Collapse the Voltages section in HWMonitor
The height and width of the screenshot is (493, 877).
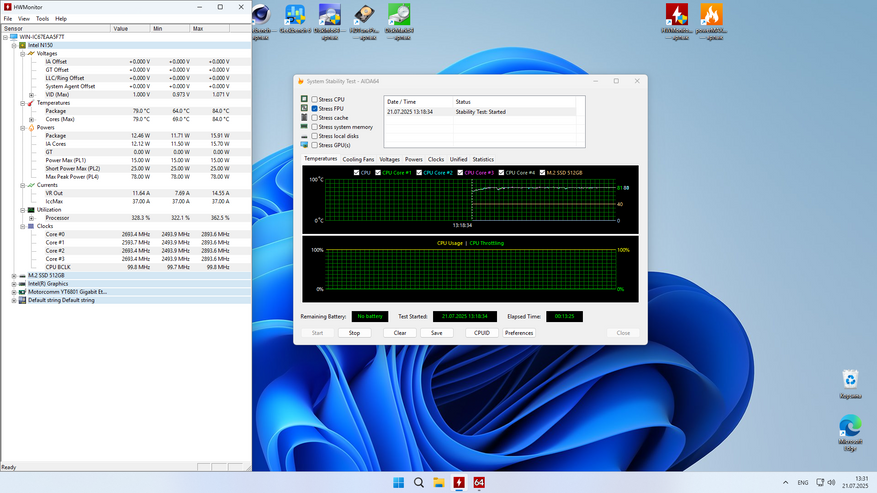click(x=22, y=53)
